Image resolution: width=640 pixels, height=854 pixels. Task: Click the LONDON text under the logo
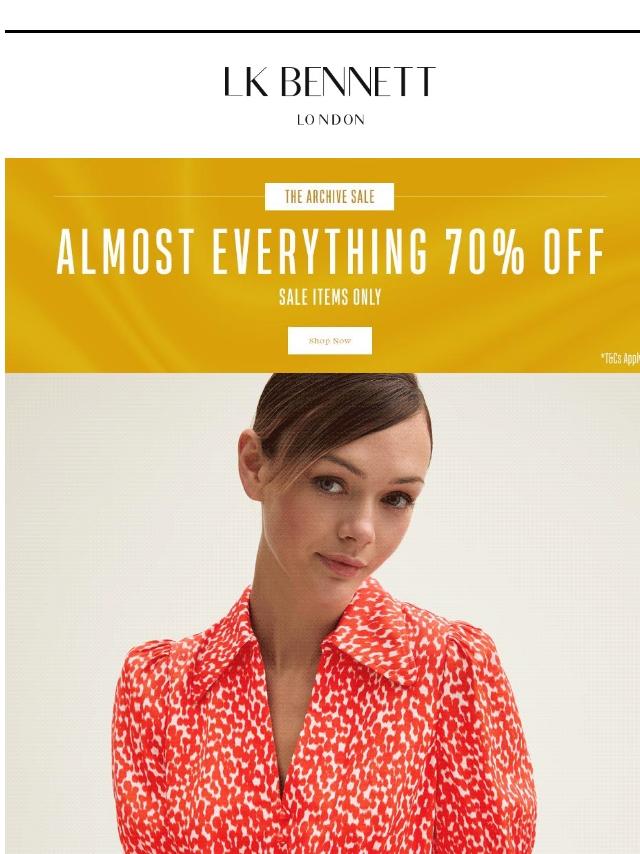pyautogui.click(x=331, y=120)
